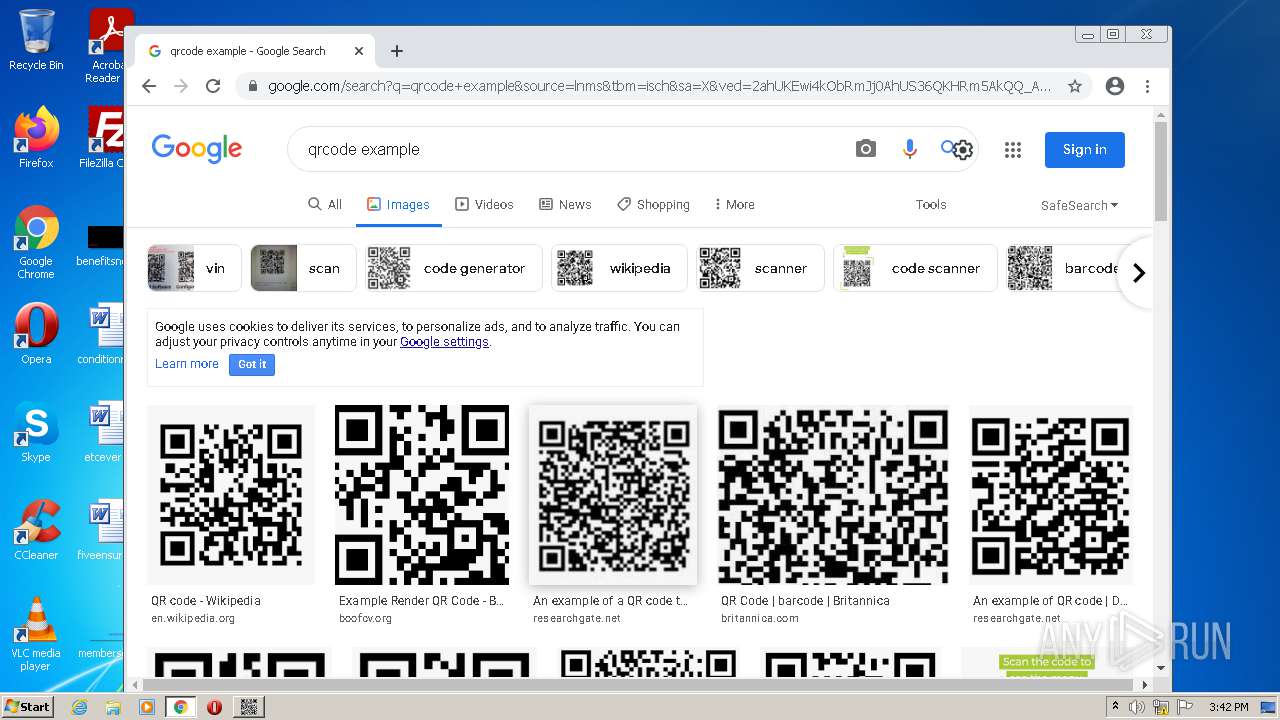Open a new tab with plus button

(x=397, y=51)
